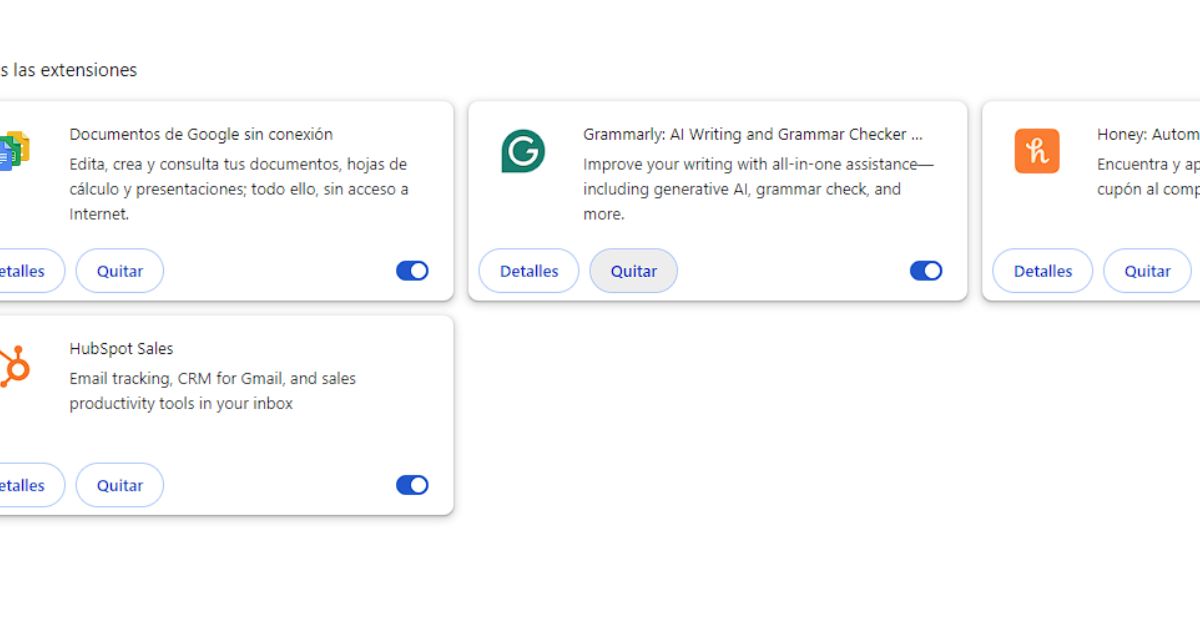Select the Grammarly extension title text
The height and width of the screenshot is (630, 1200).
[x=753, y=134]
